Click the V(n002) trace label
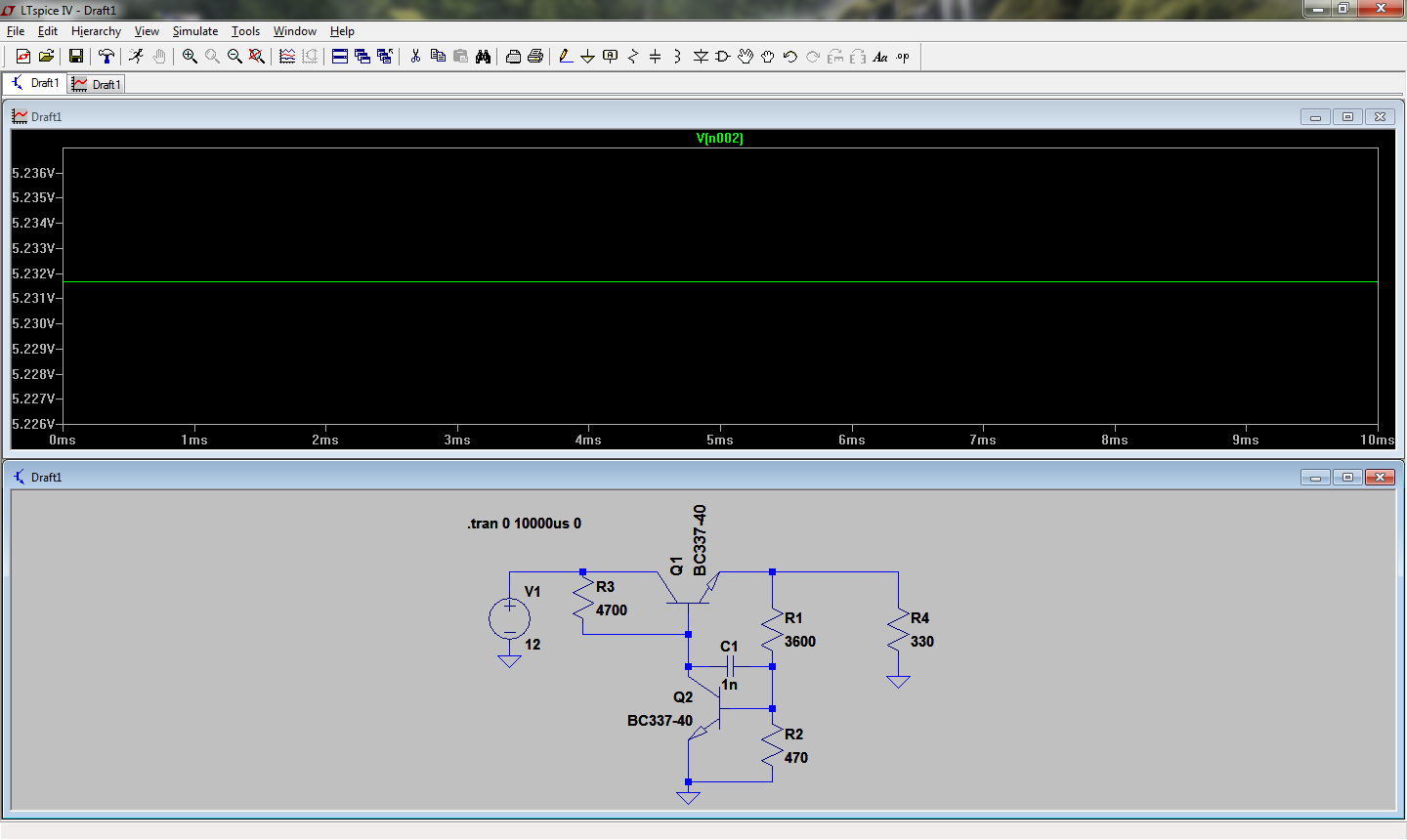 pyautogui.click(x=720, y=138)
